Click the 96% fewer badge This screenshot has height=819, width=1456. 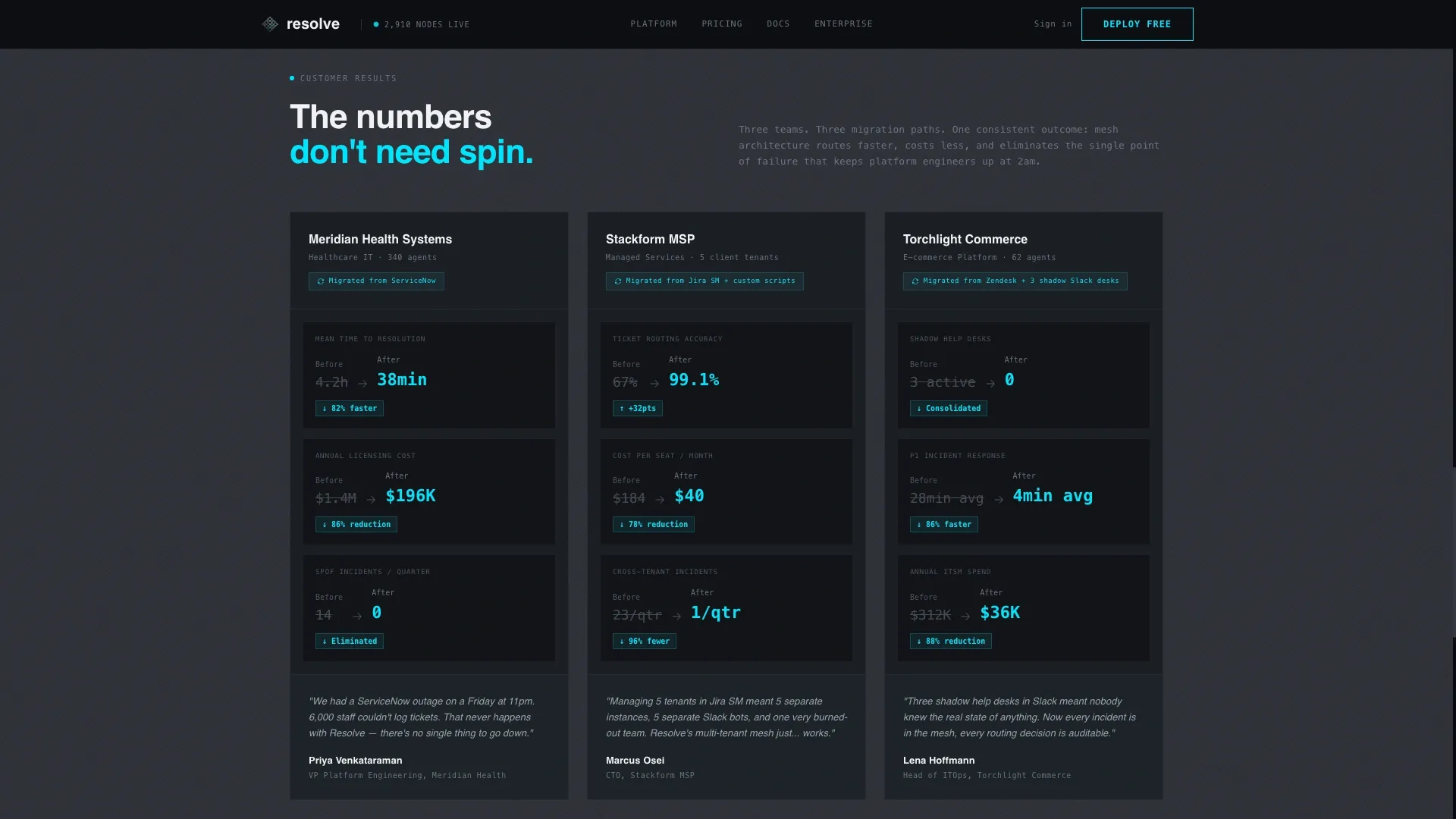(645, 642)
